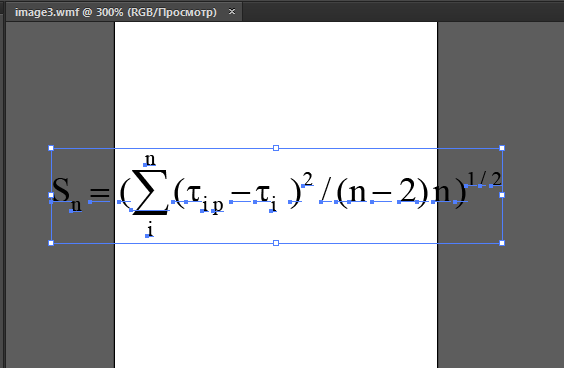Click the summation sigma symbol

click(150, 192)
